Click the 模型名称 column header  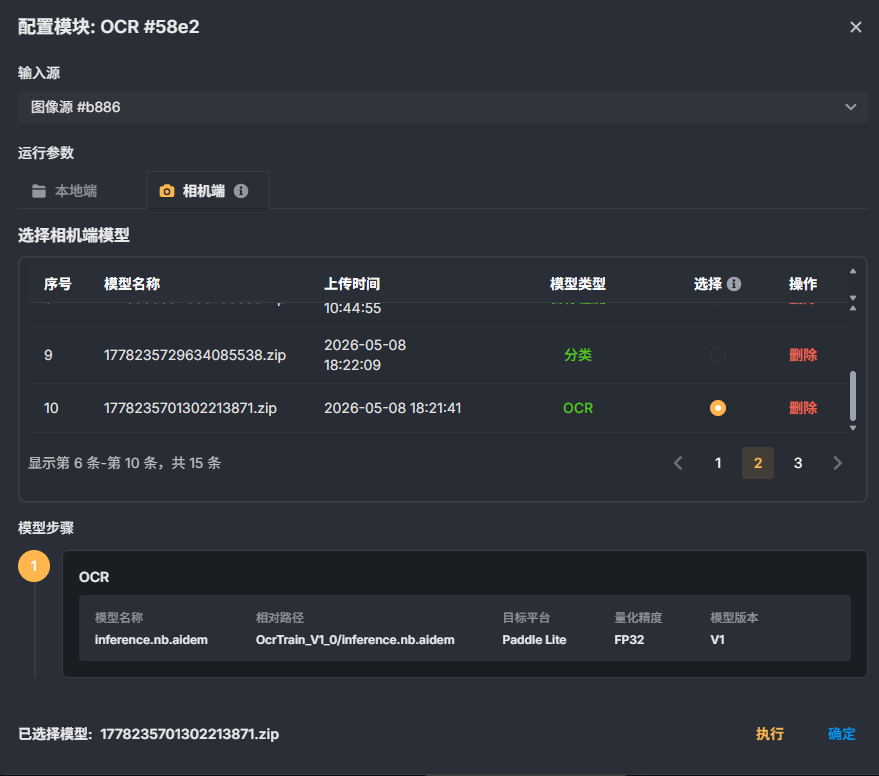(x=132, y=284)
